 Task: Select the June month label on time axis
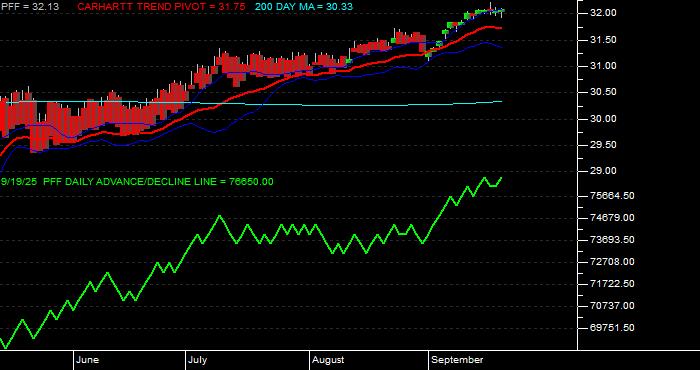(88, 360)
